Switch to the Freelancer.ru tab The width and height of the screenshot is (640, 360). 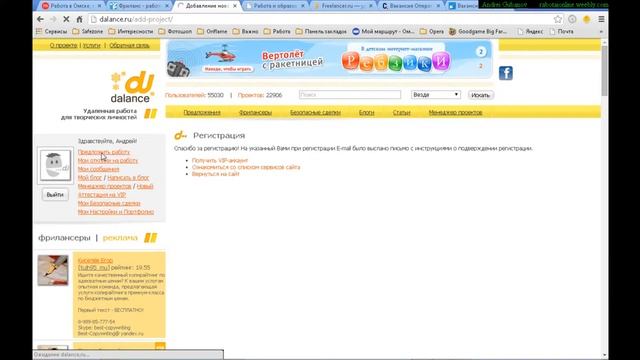click(x=342, y=6)
